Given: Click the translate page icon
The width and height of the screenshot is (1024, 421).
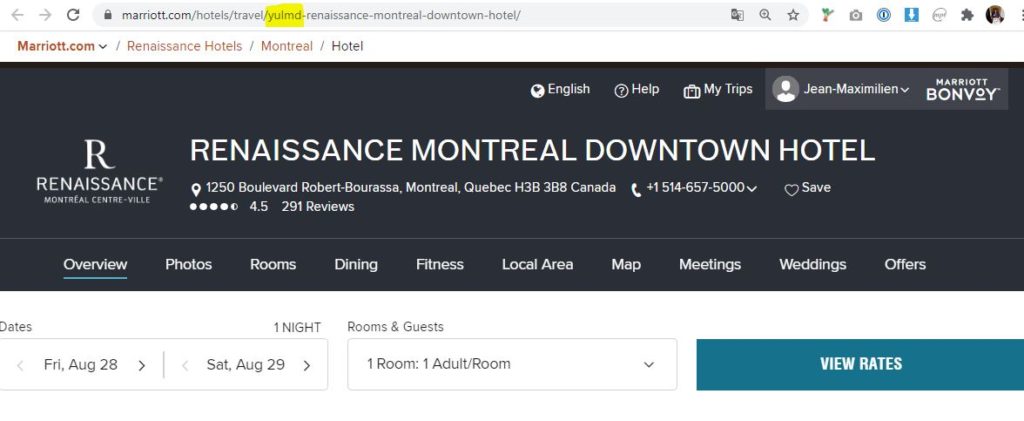Looking at the screenshot, I should point(737,15).
